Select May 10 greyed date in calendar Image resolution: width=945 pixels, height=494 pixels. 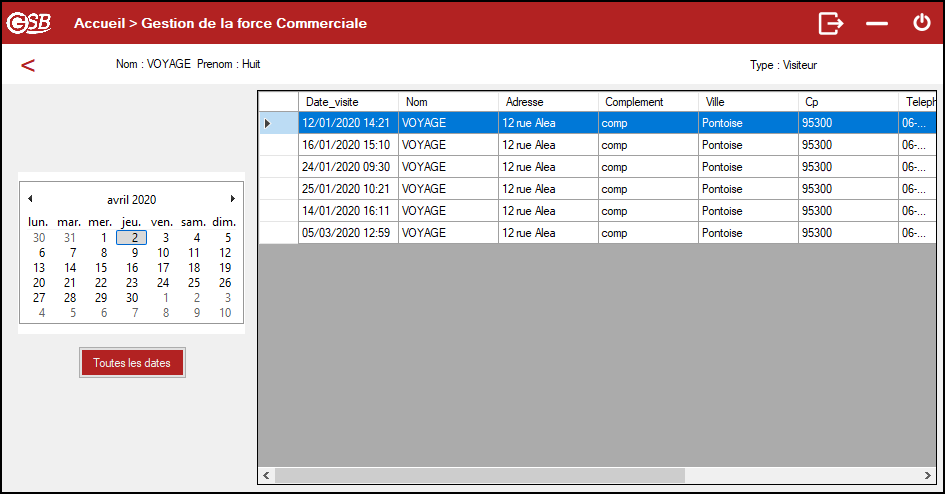tap(225, 313)
